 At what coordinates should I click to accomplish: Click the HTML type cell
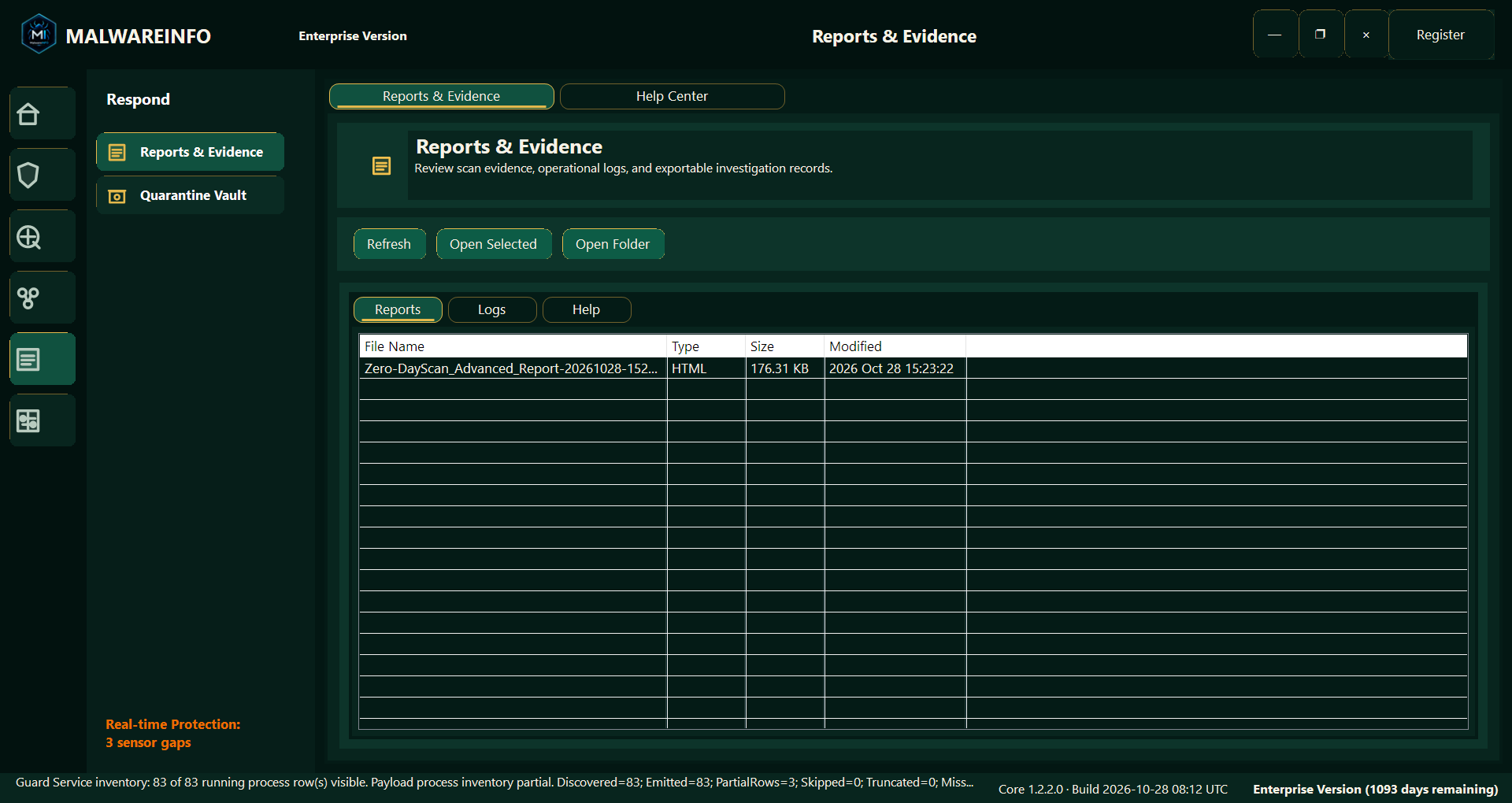coord(706,368)
